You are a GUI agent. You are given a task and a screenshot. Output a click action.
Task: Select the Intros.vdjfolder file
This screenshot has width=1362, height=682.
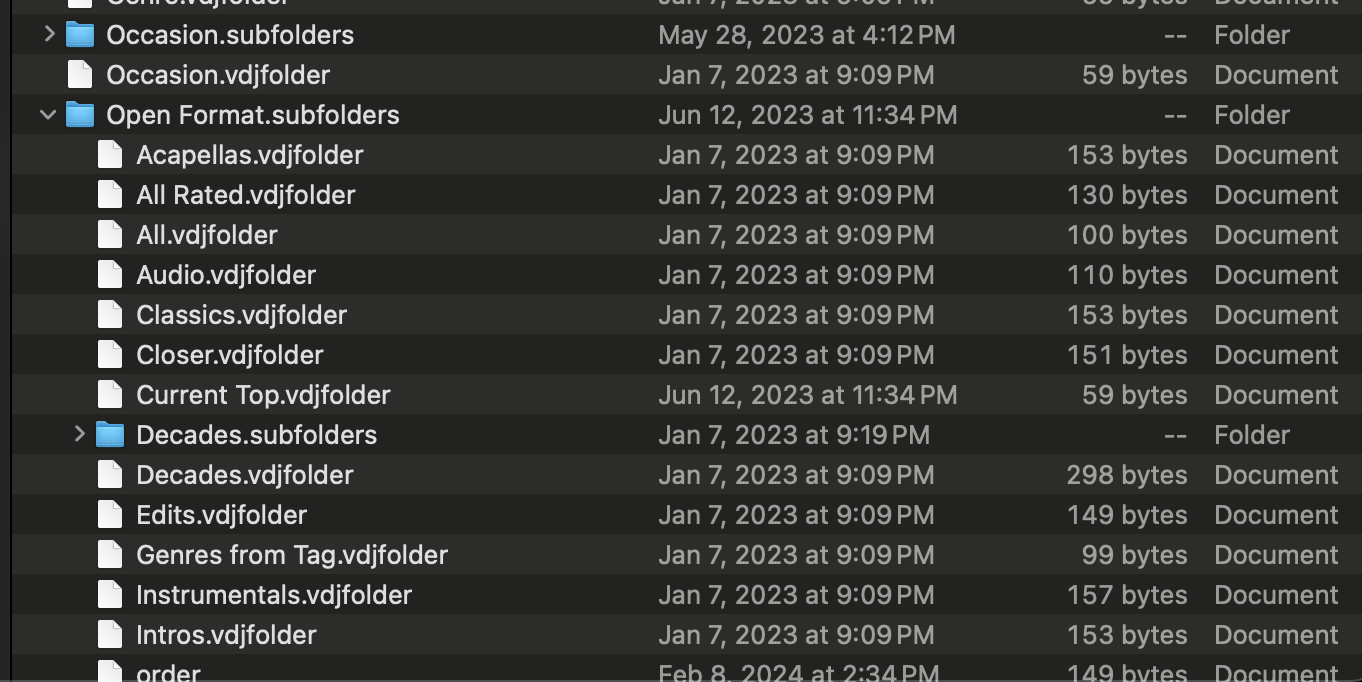[x=226, y=635]
